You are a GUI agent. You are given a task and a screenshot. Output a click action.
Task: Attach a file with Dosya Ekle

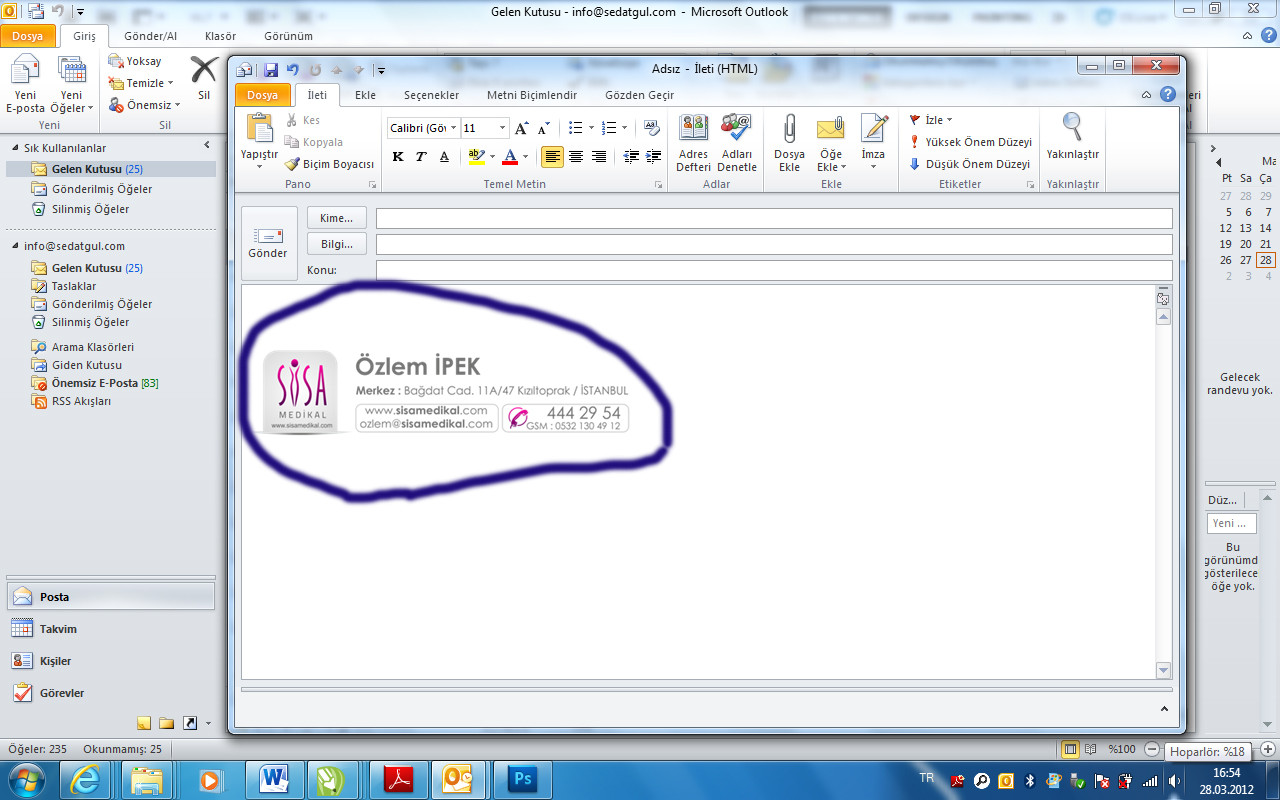coord(789,143)
